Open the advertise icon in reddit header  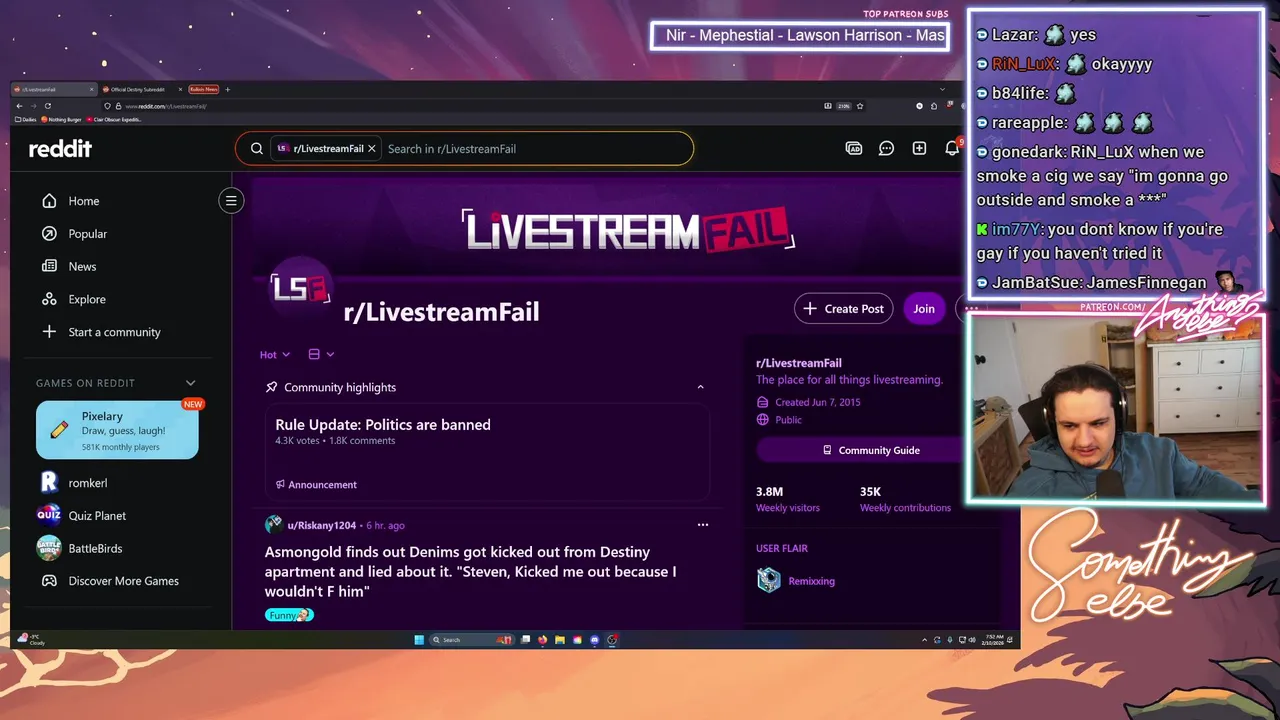click(x=854, y=148)
